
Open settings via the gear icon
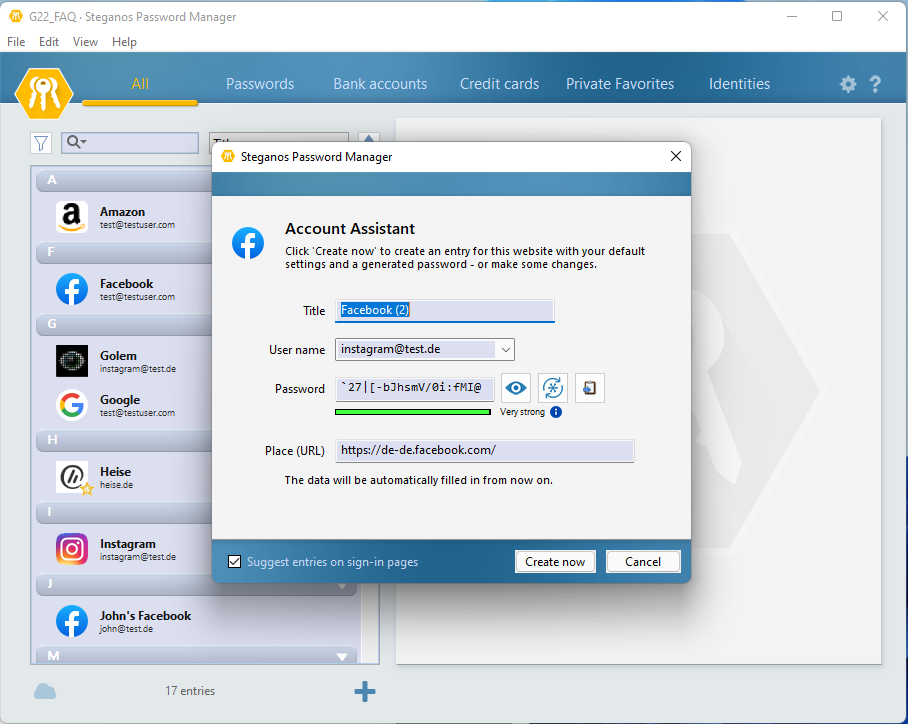(848, 85)
